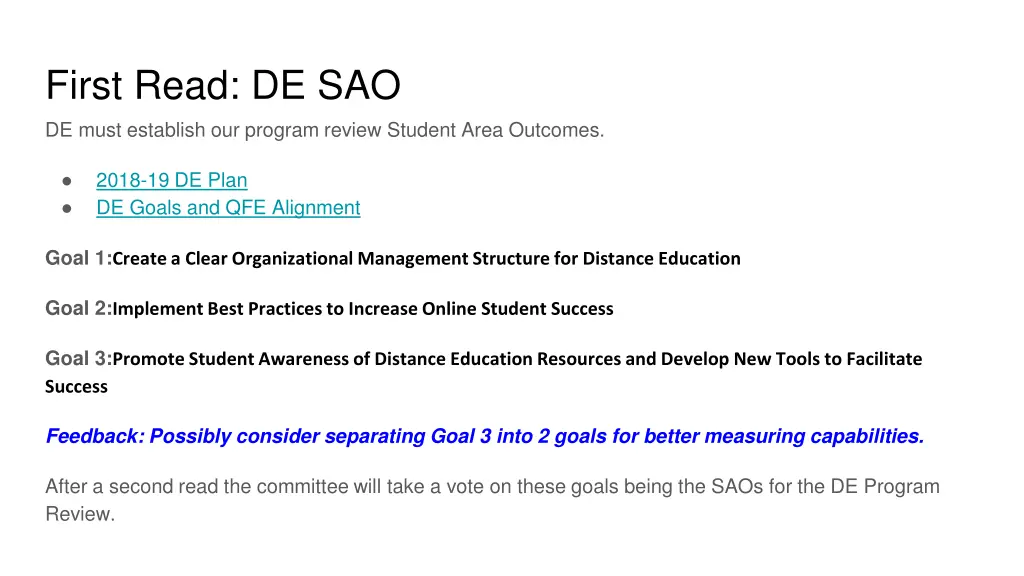
Task: Click the gray Goal 2 label
Action: click(x=78, y=308)
